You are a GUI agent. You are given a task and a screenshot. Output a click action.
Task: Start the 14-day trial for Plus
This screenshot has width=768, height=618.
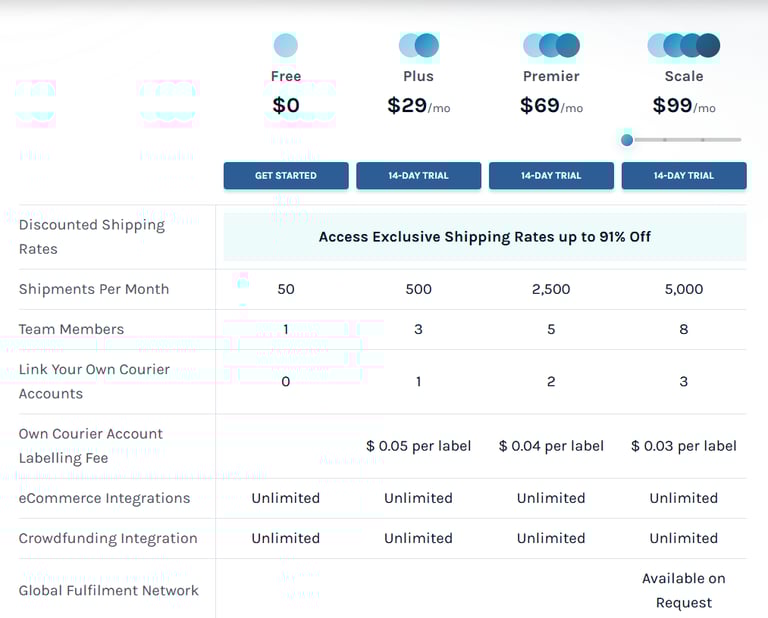click(x=418, y=176)
